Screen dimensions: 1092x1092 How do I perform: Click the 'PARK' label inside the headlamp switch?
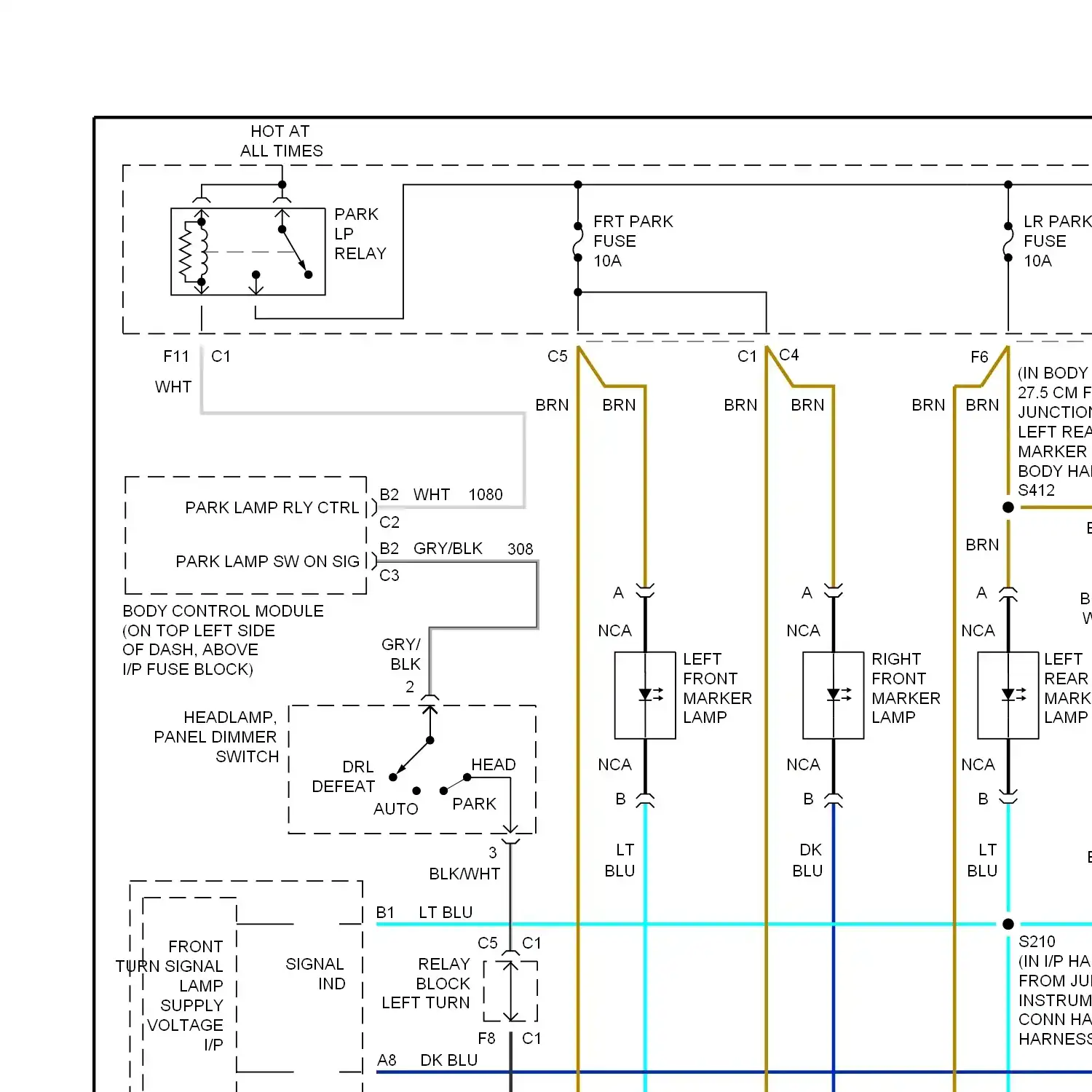point(474,804)
